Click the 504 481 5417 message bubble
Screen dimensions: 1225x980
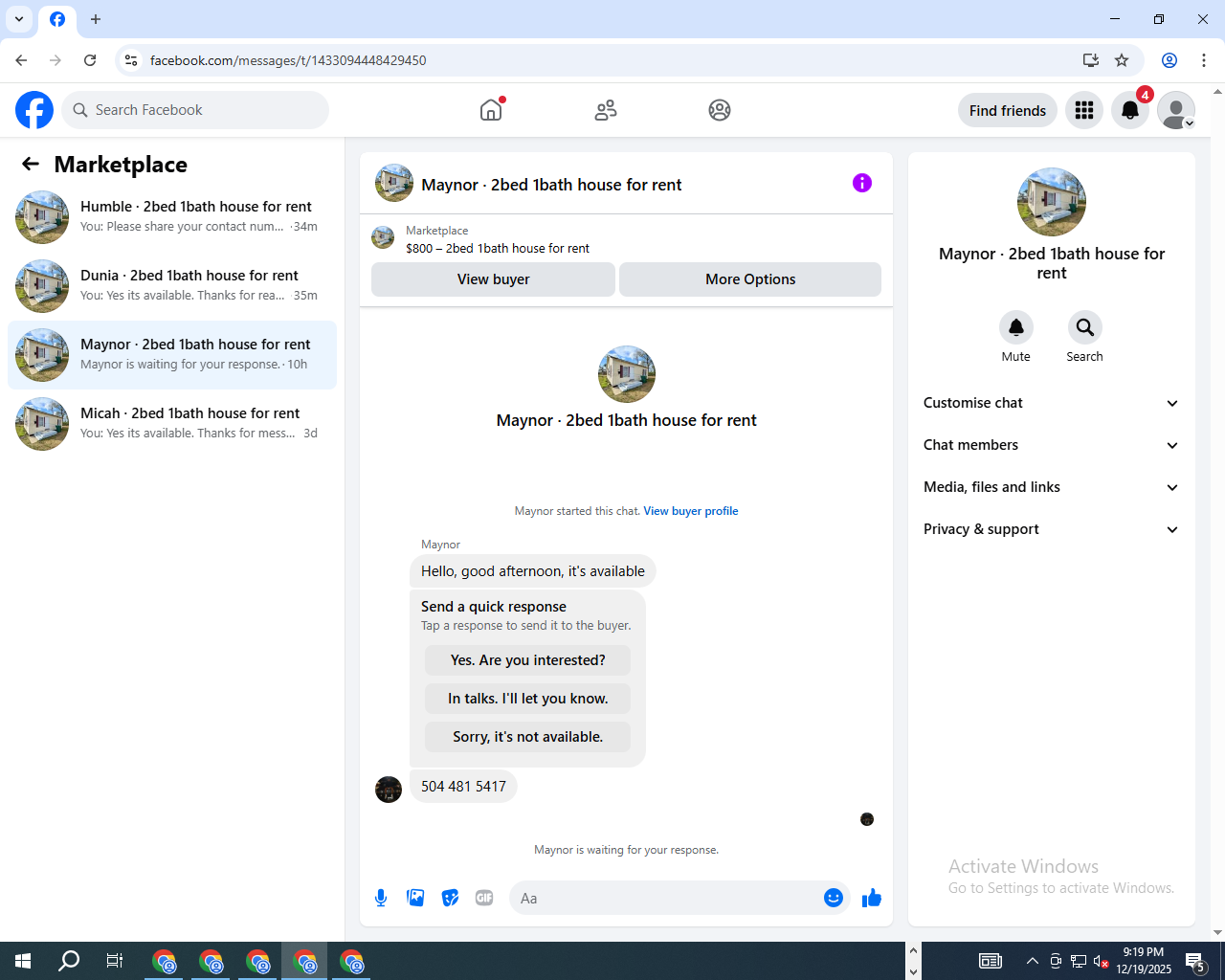coord(463,787)
